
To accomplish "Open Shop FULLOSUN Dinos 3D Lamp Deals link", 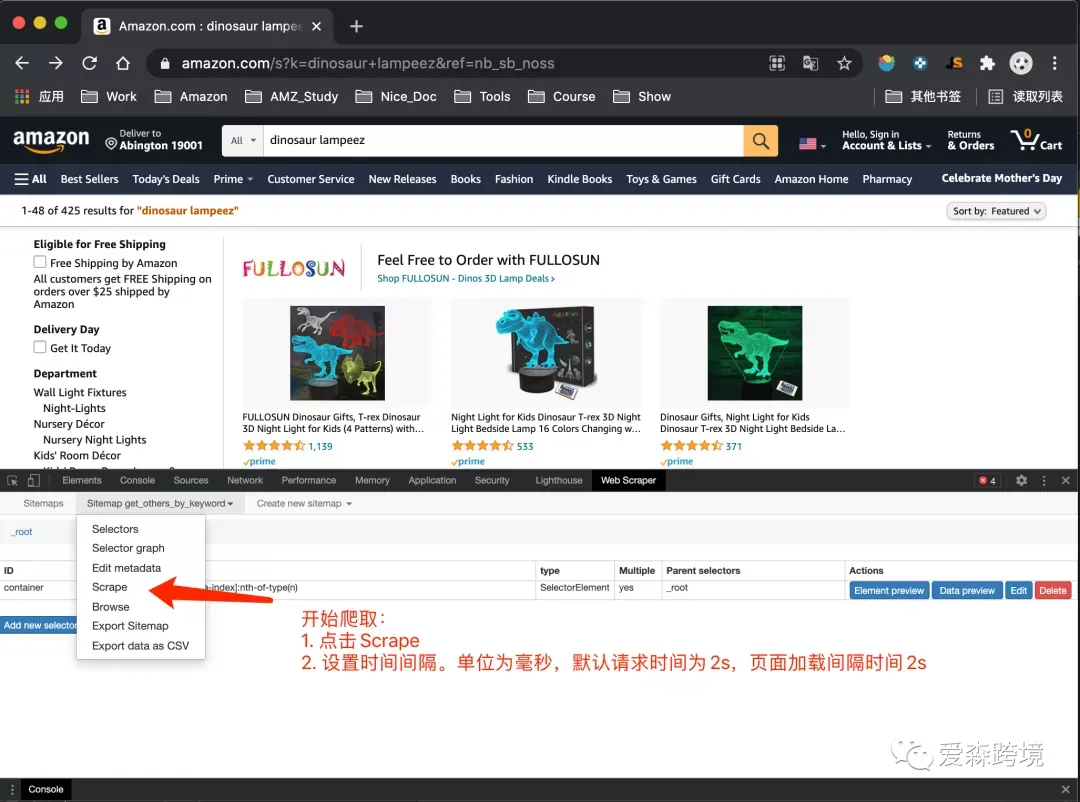I will pyautogui.click(x=466, y=278).
